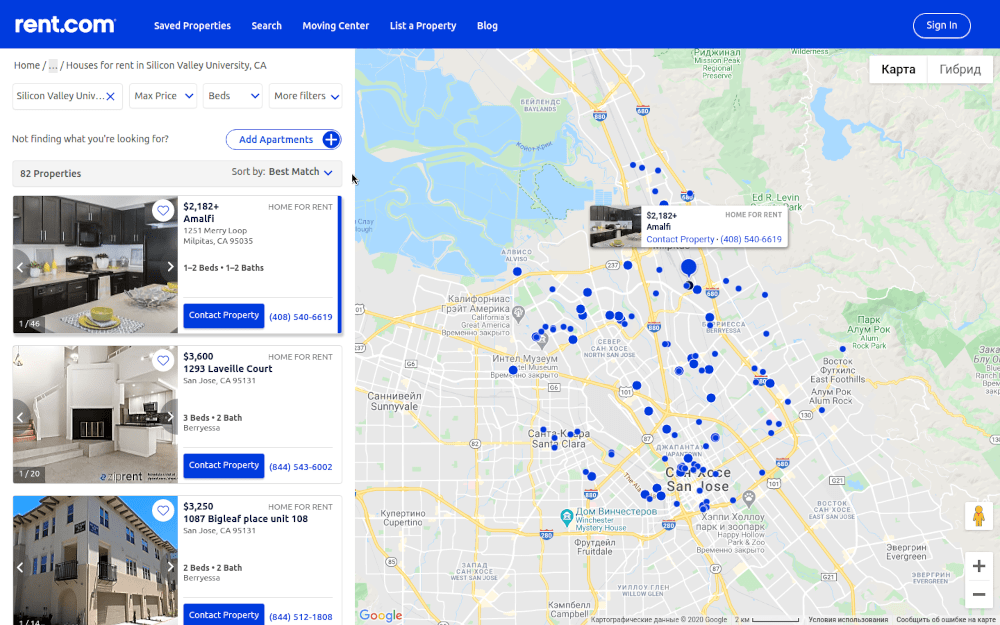The height and width of the screenshot is (625, 1000).
Task: Open the Max Price dropdown
Action: (163, 96)
